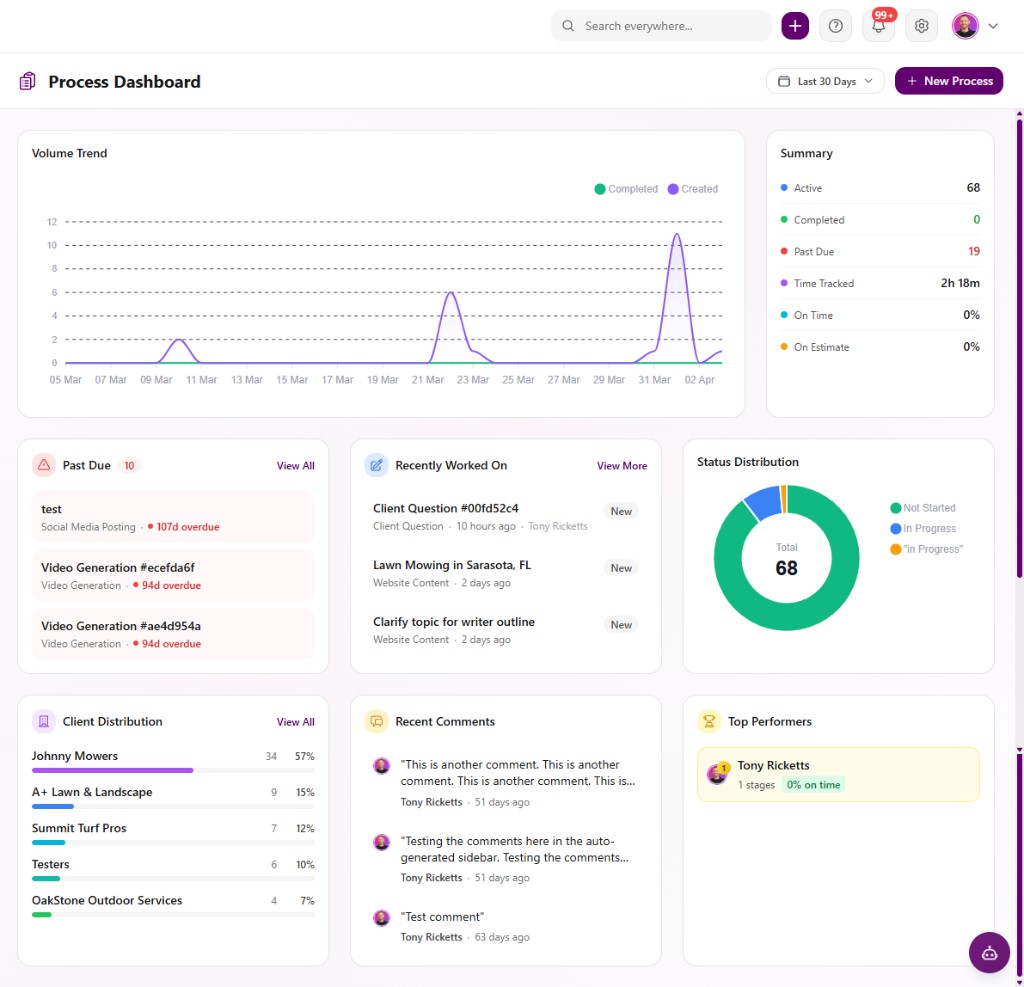Click the Search everywhere field
The image size is (1024, 987).
click(660, 26)
